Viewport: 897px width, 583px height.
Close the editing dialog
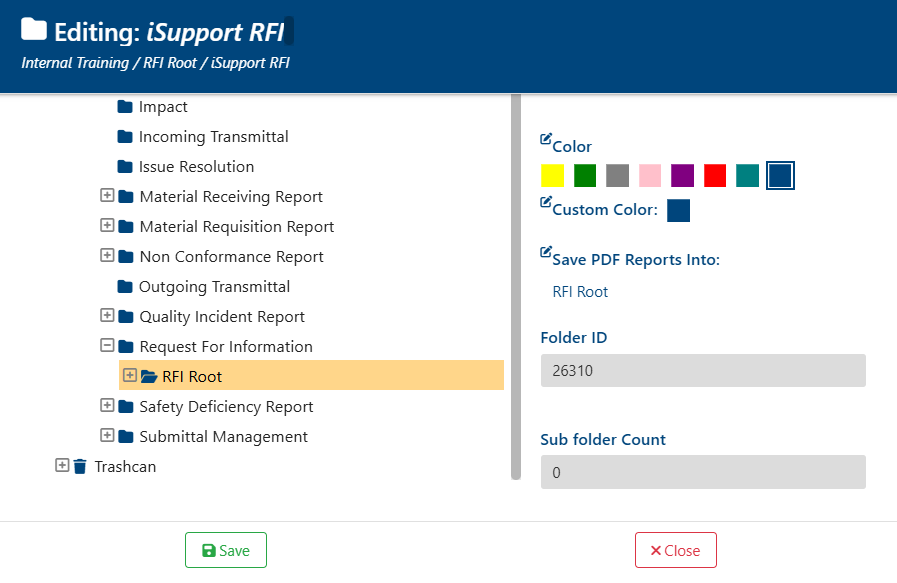pyautogui.click(x=676, y=550)
